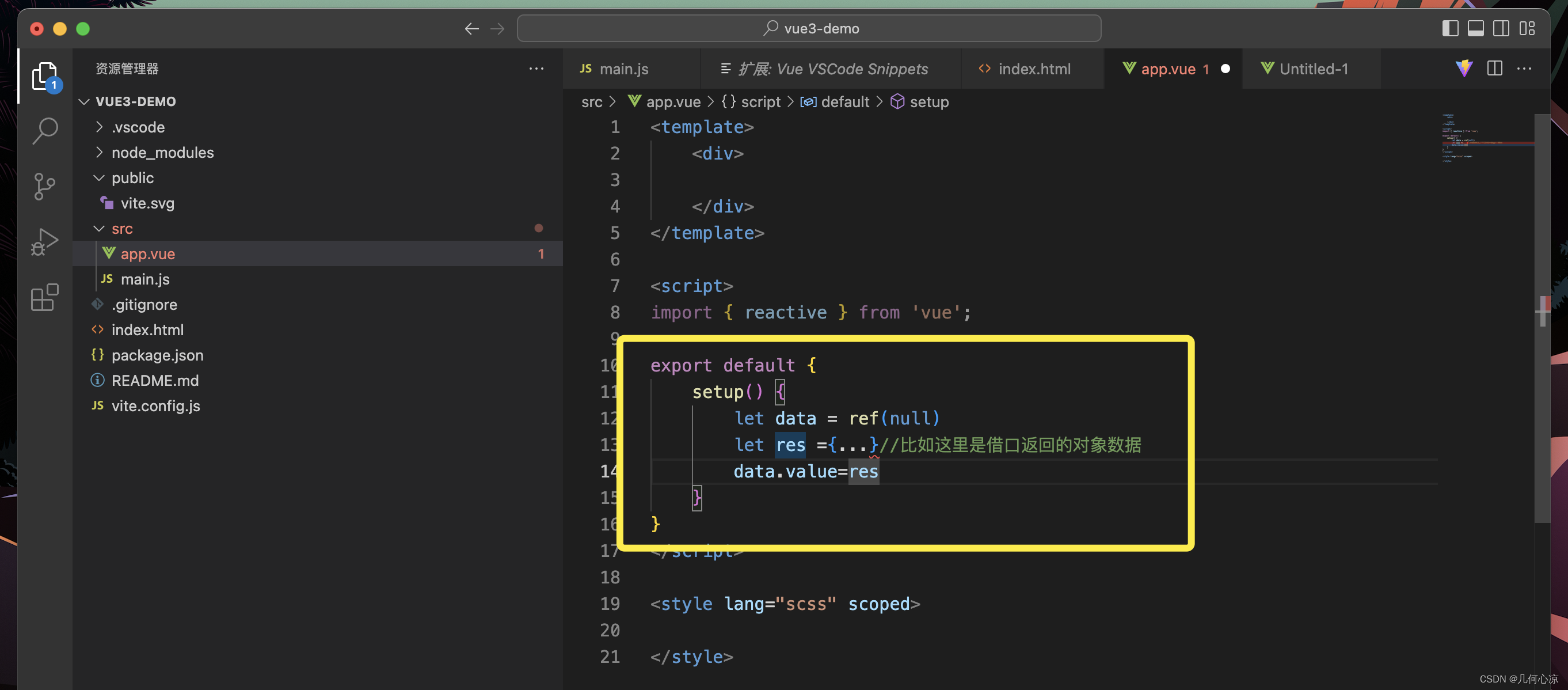Toggle the primary side bar layout
The image size is (1568, 690).
tap(1450, 28)
